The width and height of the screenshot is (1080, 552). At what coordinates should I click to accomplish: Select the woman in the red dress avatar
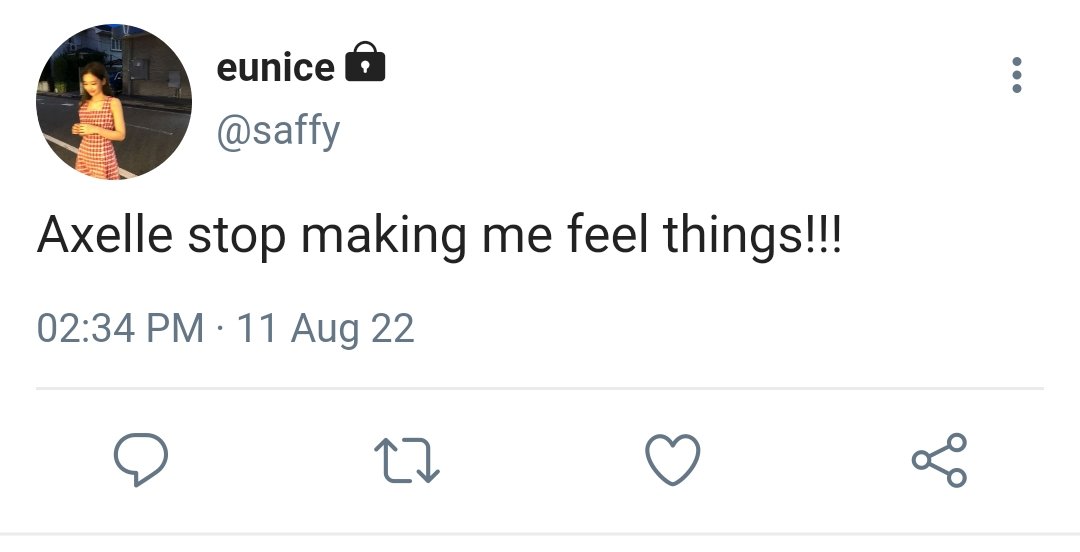point(114,102)
